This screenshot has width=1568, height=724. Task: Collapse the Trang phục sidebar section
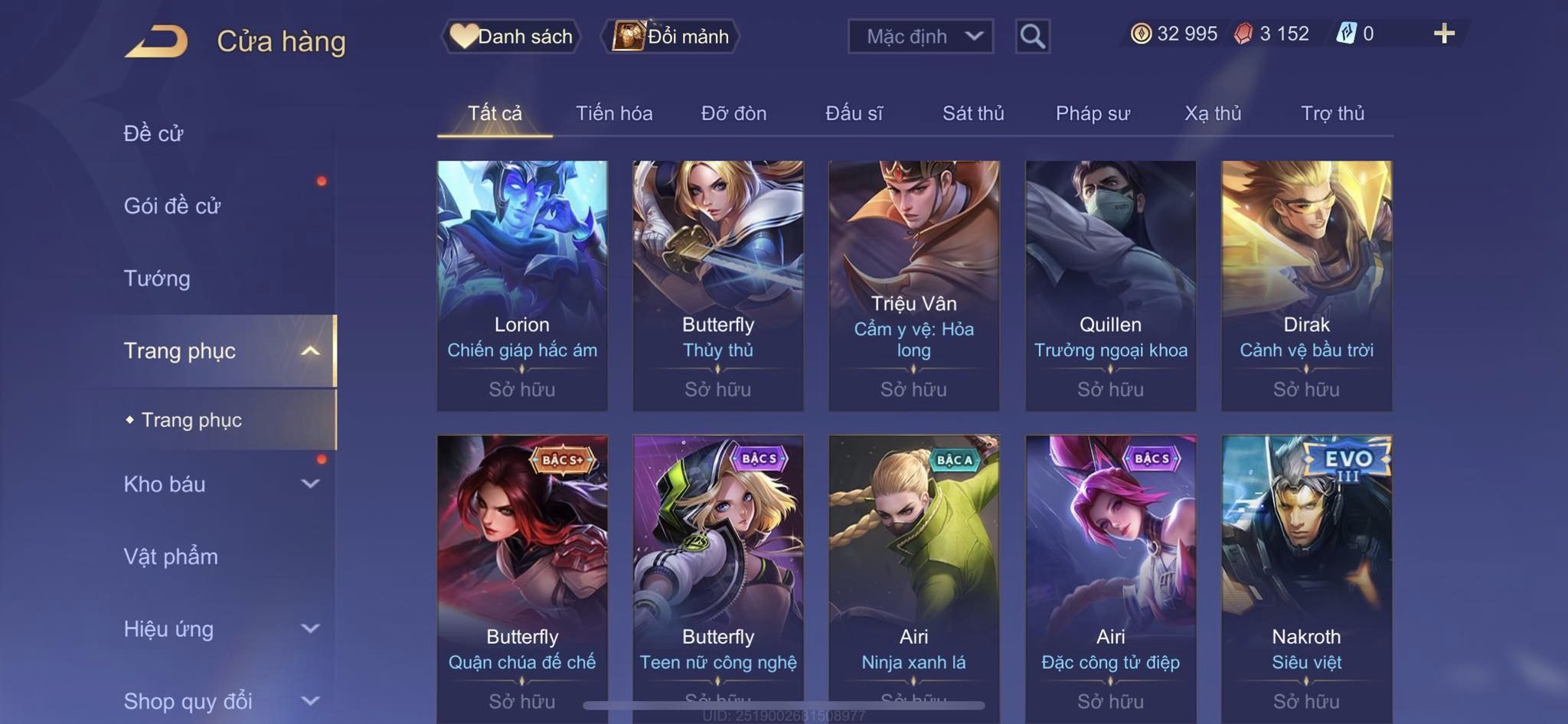tap(310, 351)
